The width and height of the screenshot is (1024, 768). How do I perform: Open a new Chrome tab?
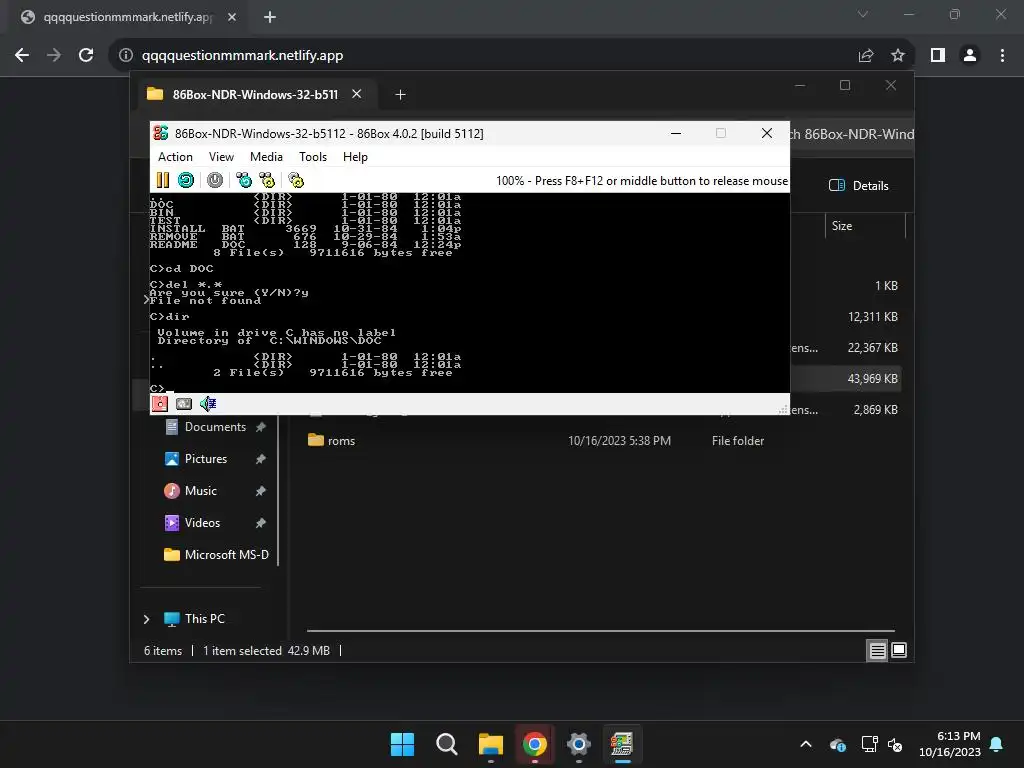click(270, 17)
